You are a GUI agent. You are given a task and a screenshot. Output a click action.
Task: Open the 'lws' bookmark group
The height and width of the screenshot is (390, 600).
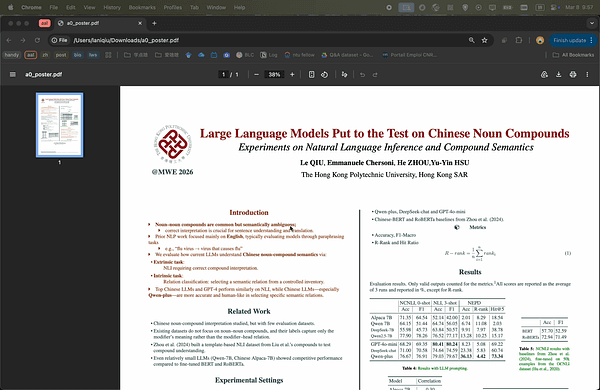tap(93, 55)
